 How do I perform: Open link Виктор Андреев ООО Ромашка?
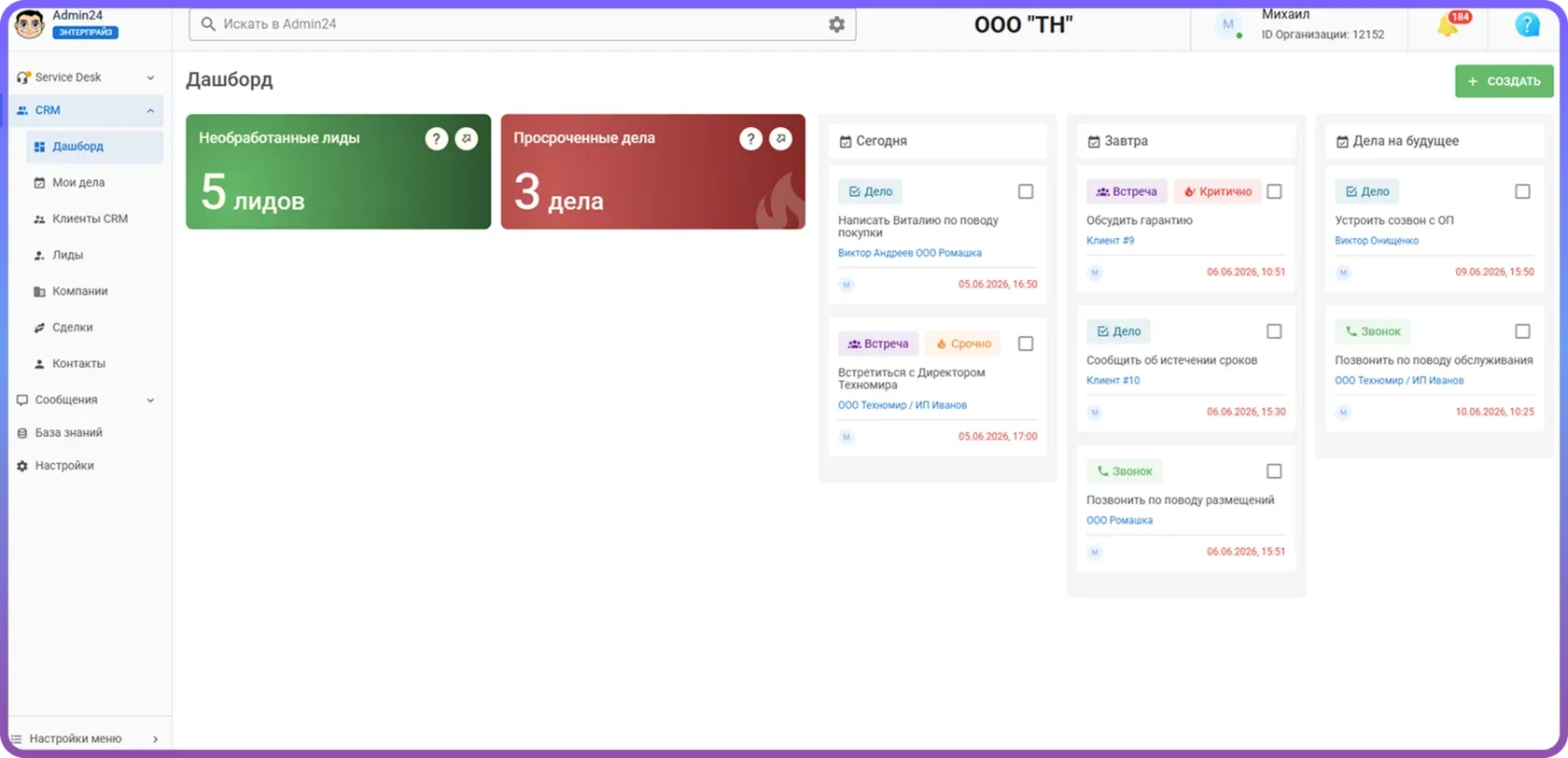[x=909, y=253]
